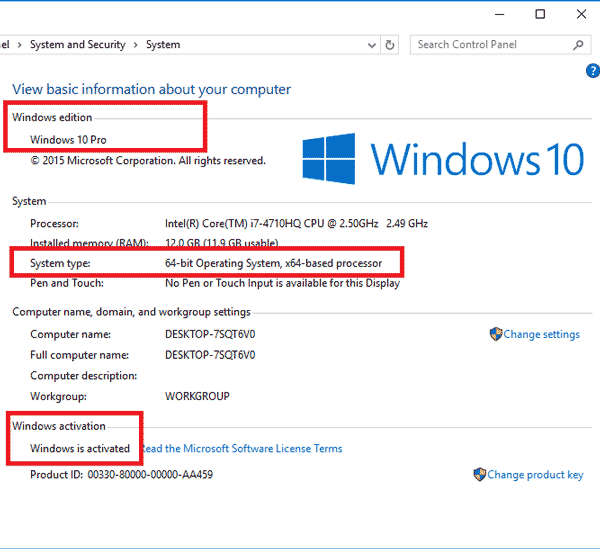Click the computer name DESKTOP-7SQT6V0 value
Screen dimensions: 600x549
click(x=210, y=334)
